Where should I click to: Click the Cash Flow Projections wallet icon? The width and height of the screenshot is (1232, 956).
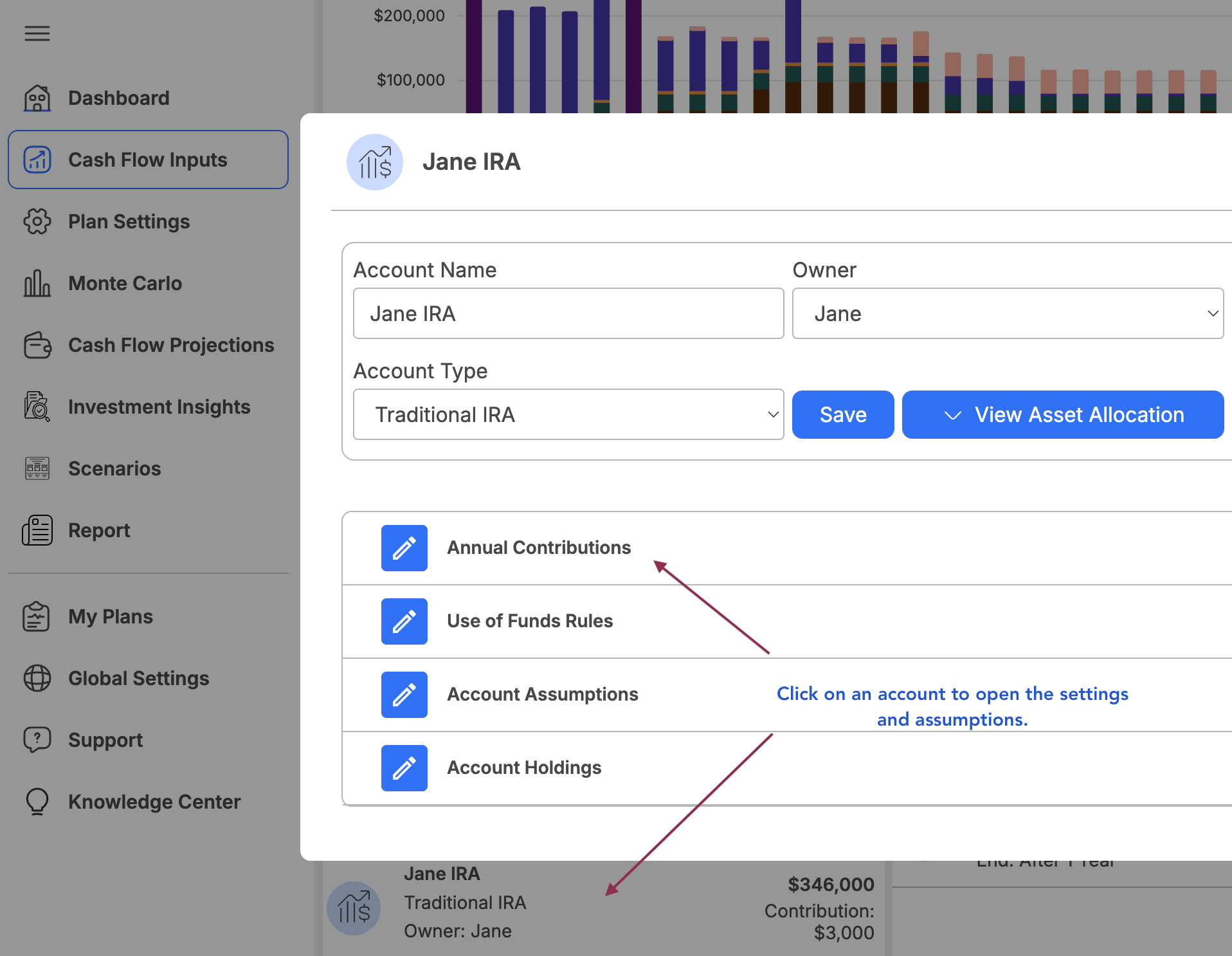pos(37,345)
